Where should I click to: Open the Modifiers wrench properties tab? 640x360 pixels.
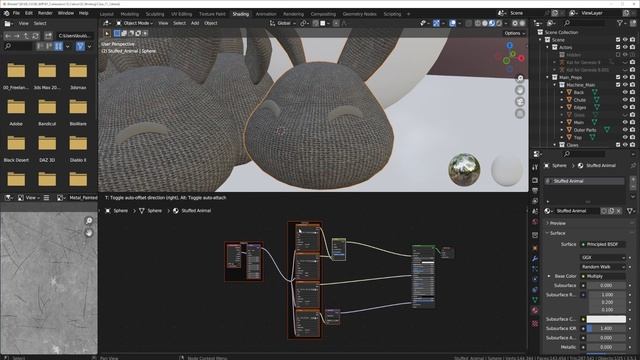click(535, 258)
